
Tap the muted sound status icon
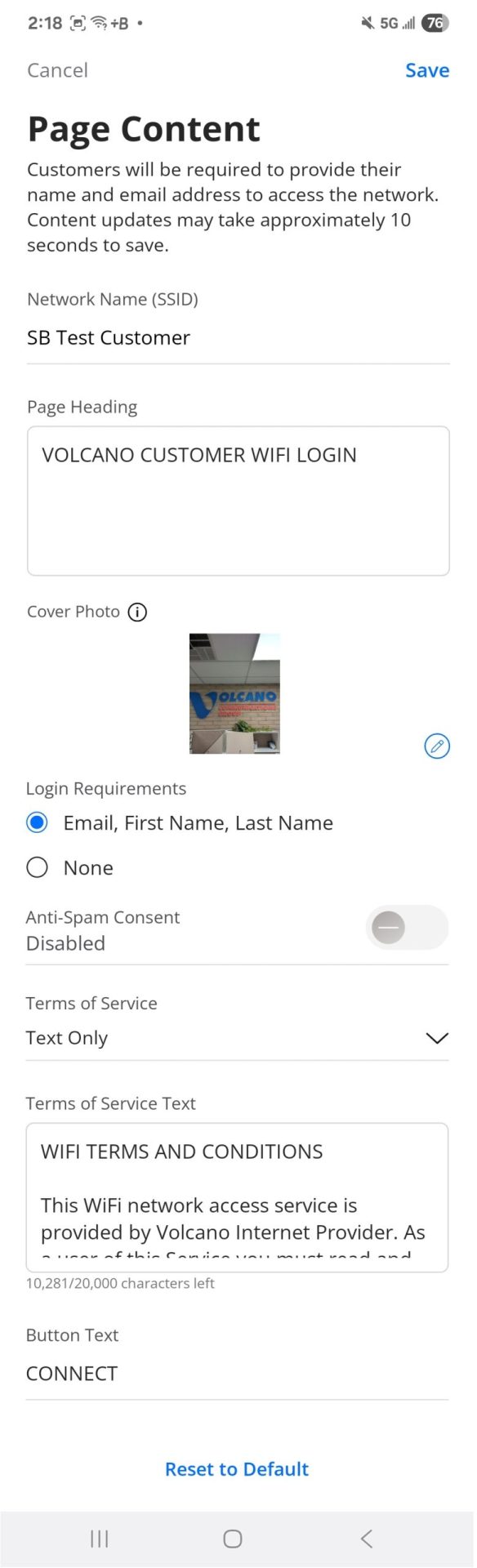pyautogui.click(x=368, y=23)
